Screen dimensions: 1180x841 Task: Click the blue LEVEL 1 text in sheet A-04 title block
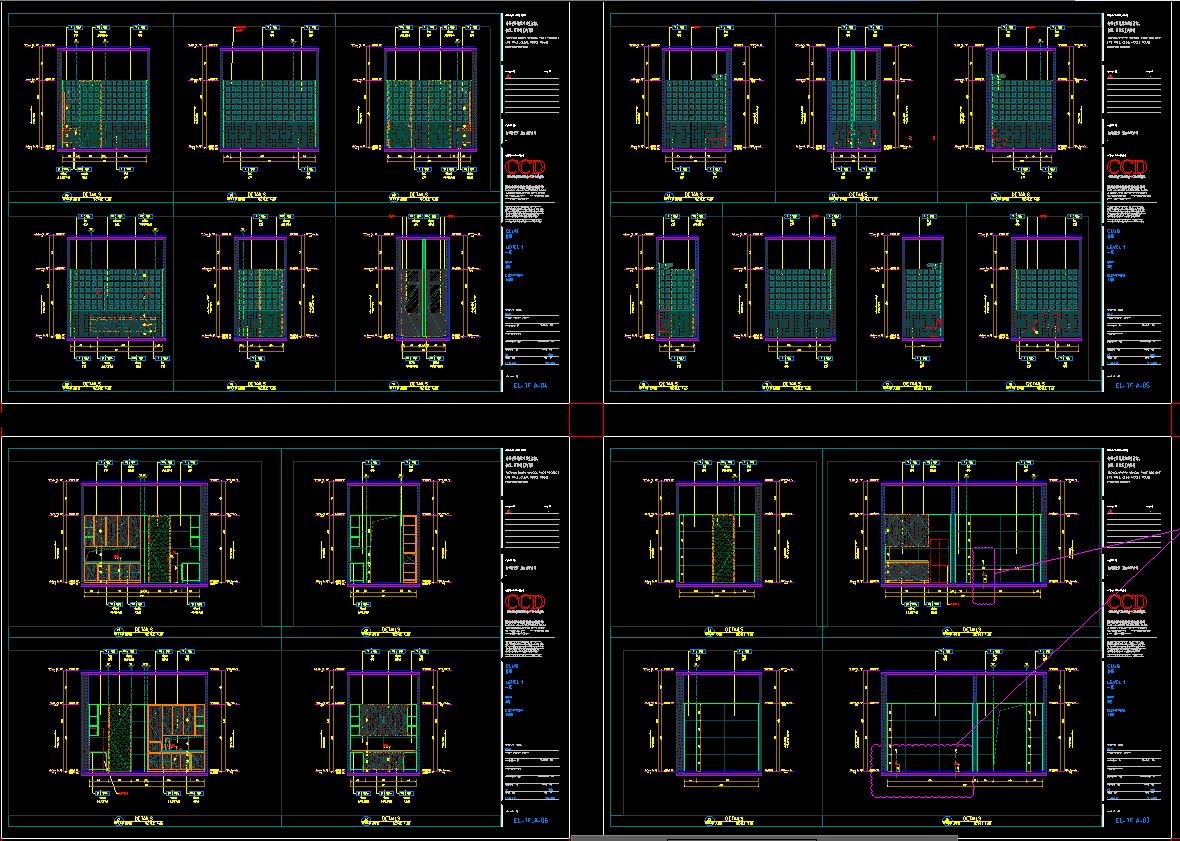click(x=515, y=248)
